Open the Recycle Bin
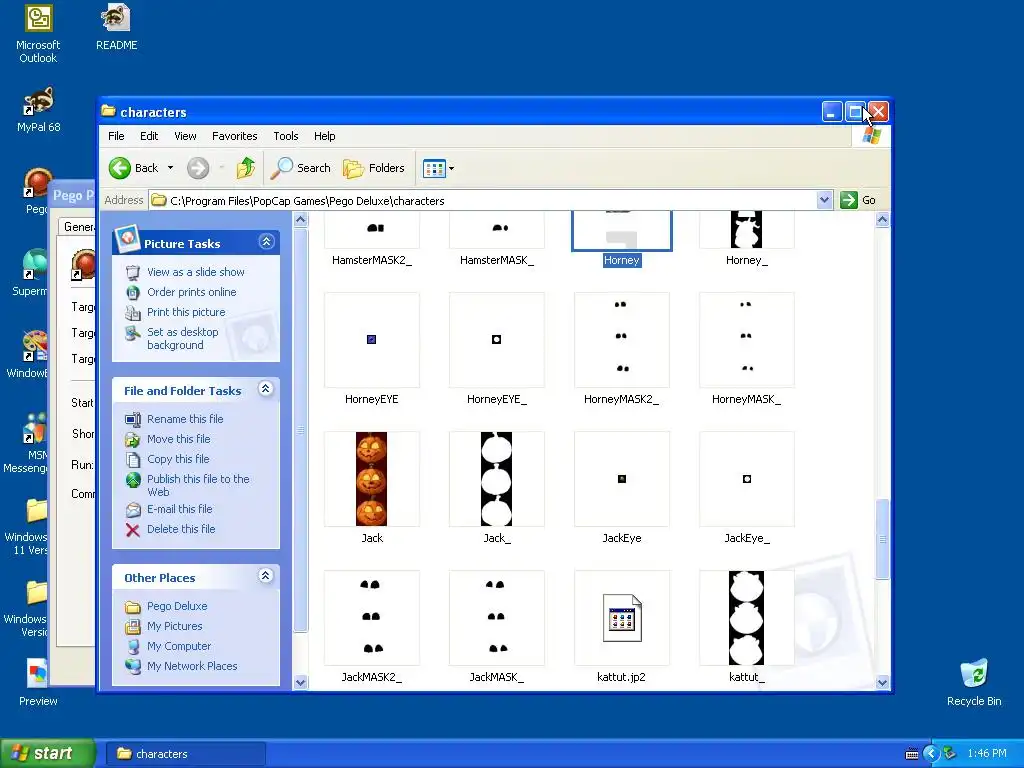 (974, 683)
